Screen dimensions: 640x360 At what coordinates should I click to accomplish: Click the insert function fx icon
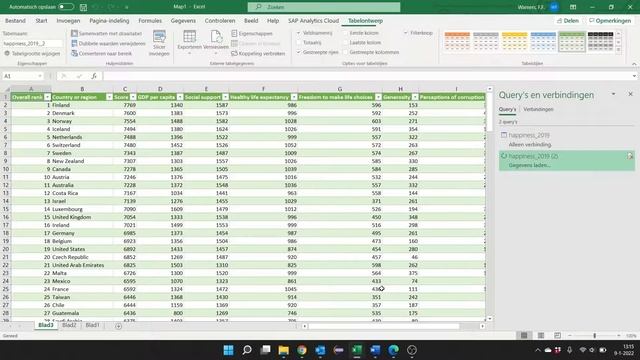pos(94,76)
